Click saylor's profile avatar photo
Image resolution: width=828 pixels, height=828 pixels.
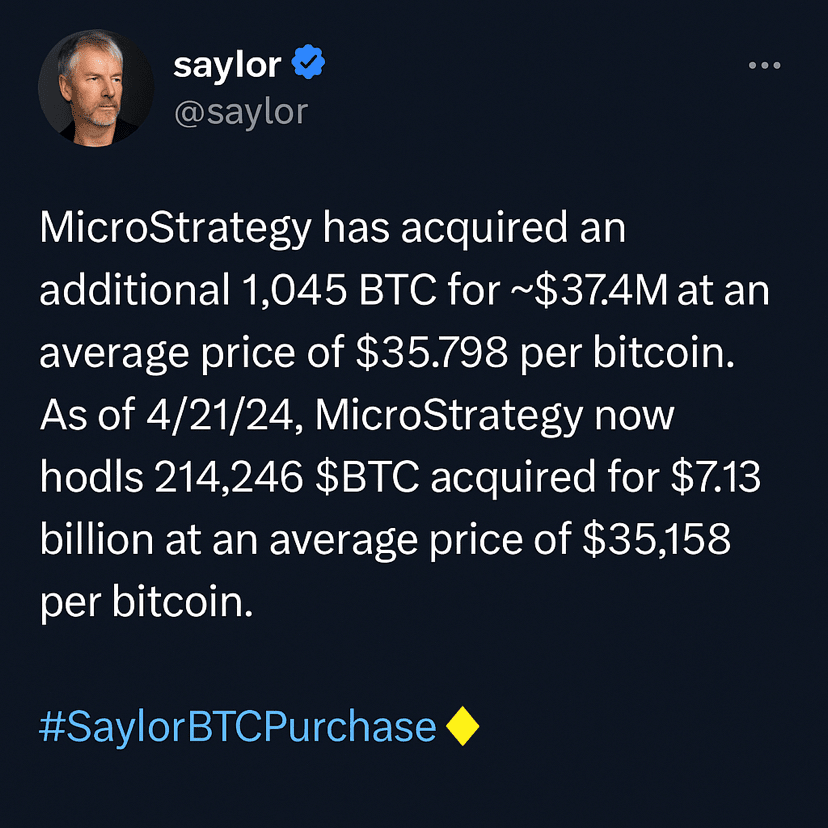[x=95, y=87]
